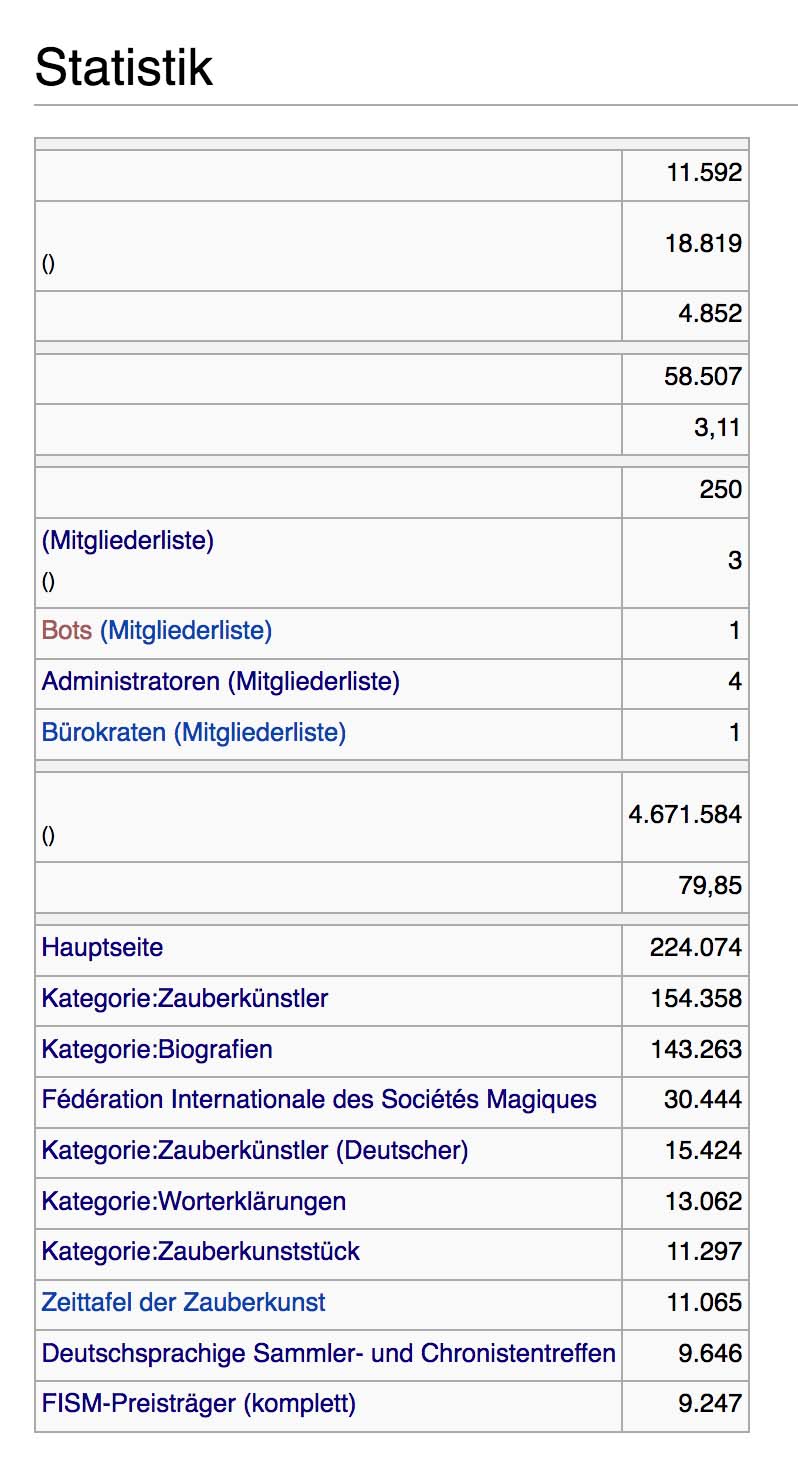Open Mitgliederliste next to Bots
Screen dimensions: 798x1476
[186, 631]
